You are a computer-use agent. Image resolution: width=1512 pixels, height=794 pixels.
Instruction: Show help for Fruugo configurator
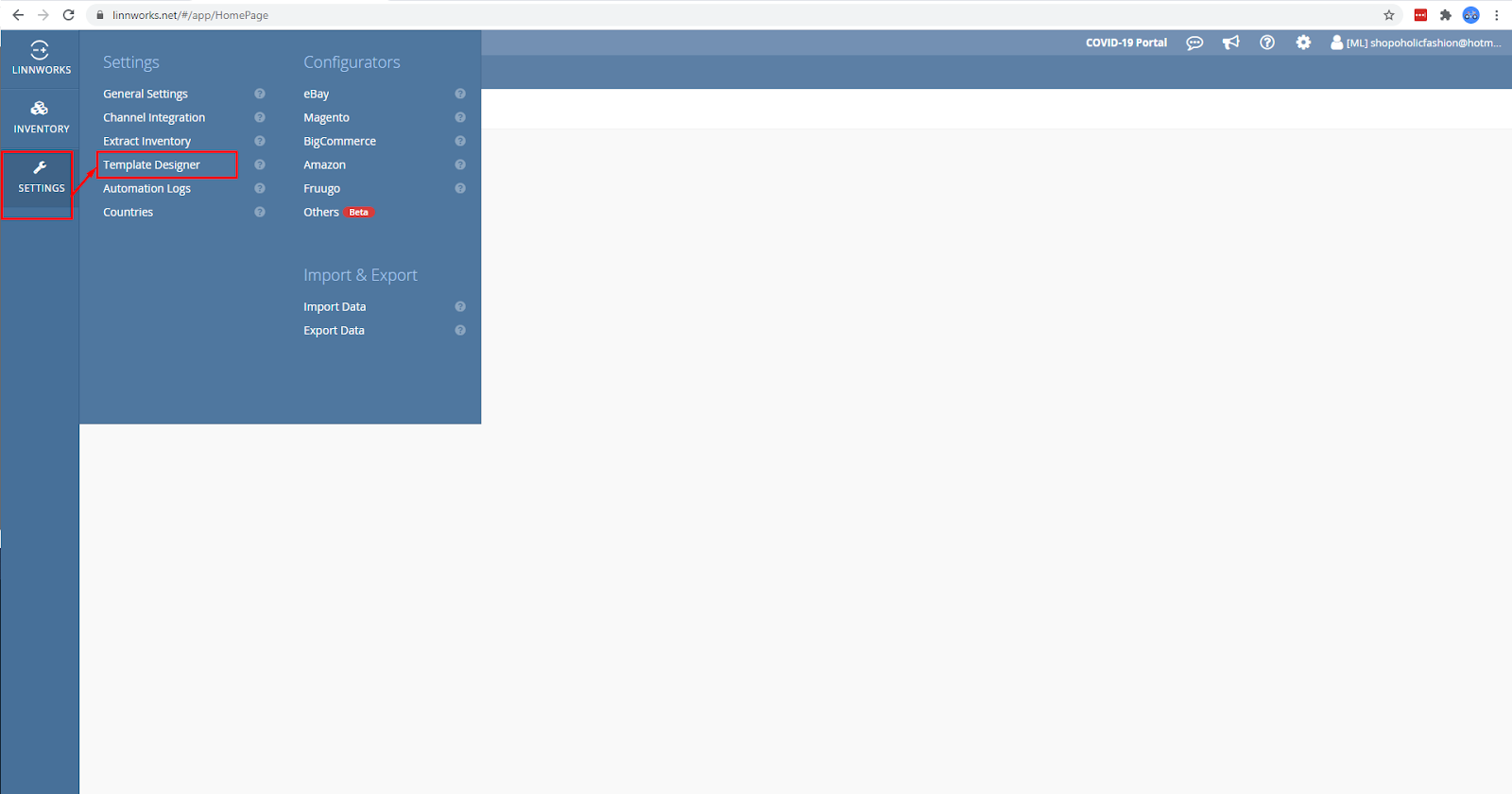click(x=460, y=188)
